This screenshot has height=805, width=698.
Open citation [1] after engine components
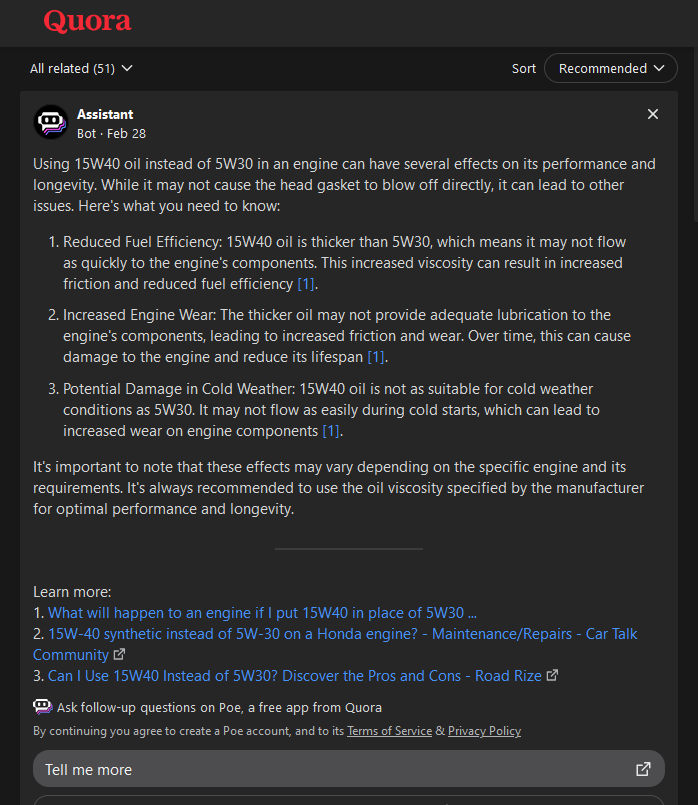tap(331, 431)
